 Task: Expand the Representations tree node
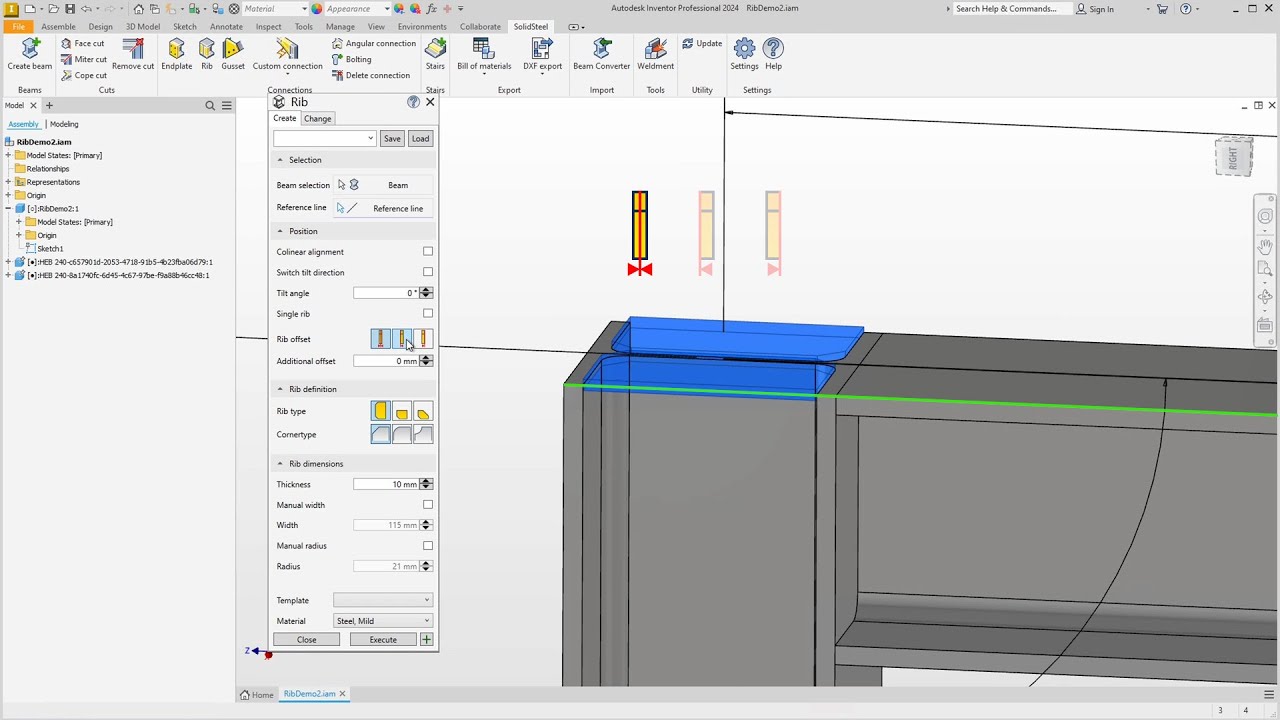coord(8,182)
